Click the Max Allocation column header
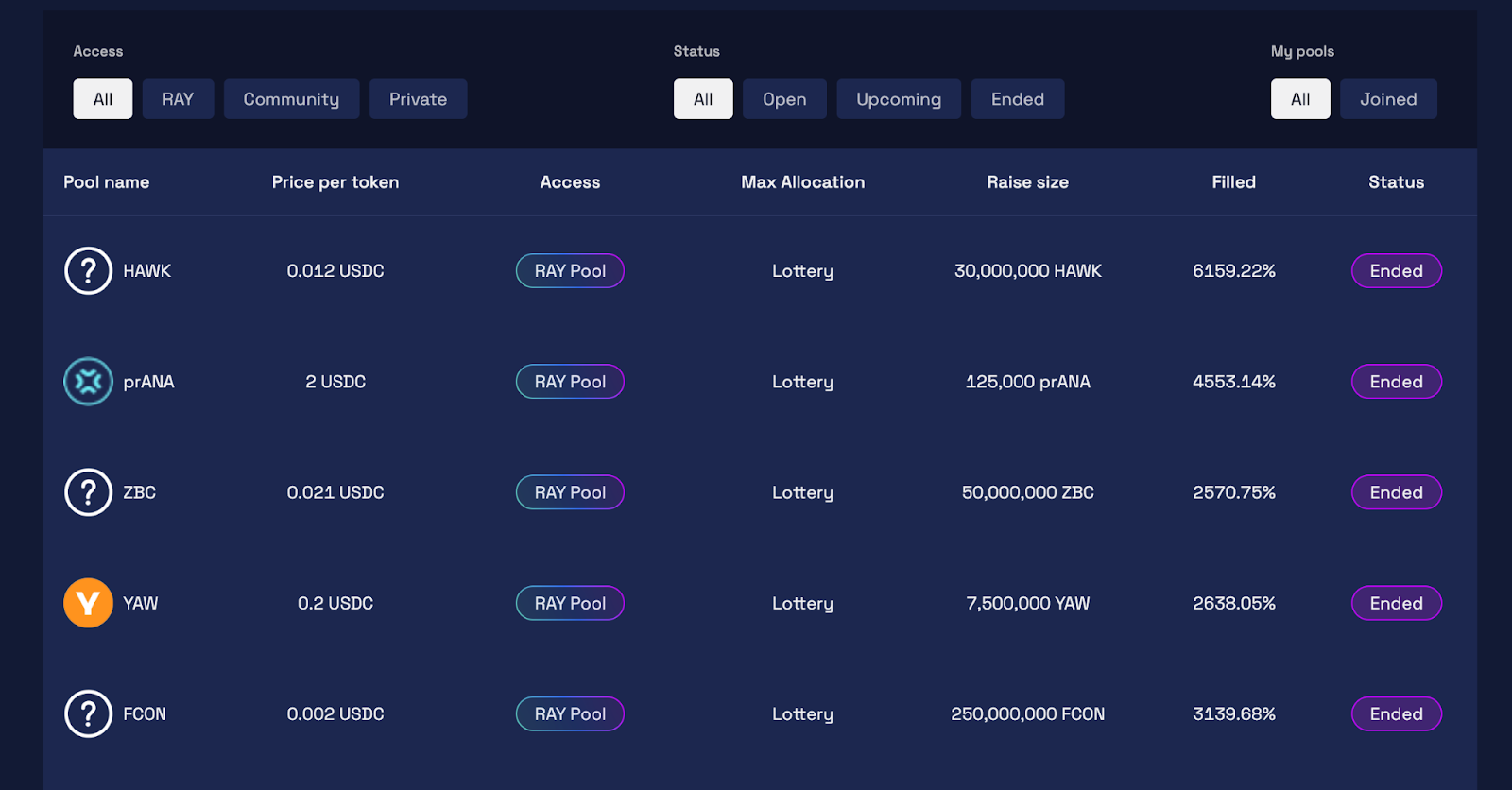 point(803,182)
